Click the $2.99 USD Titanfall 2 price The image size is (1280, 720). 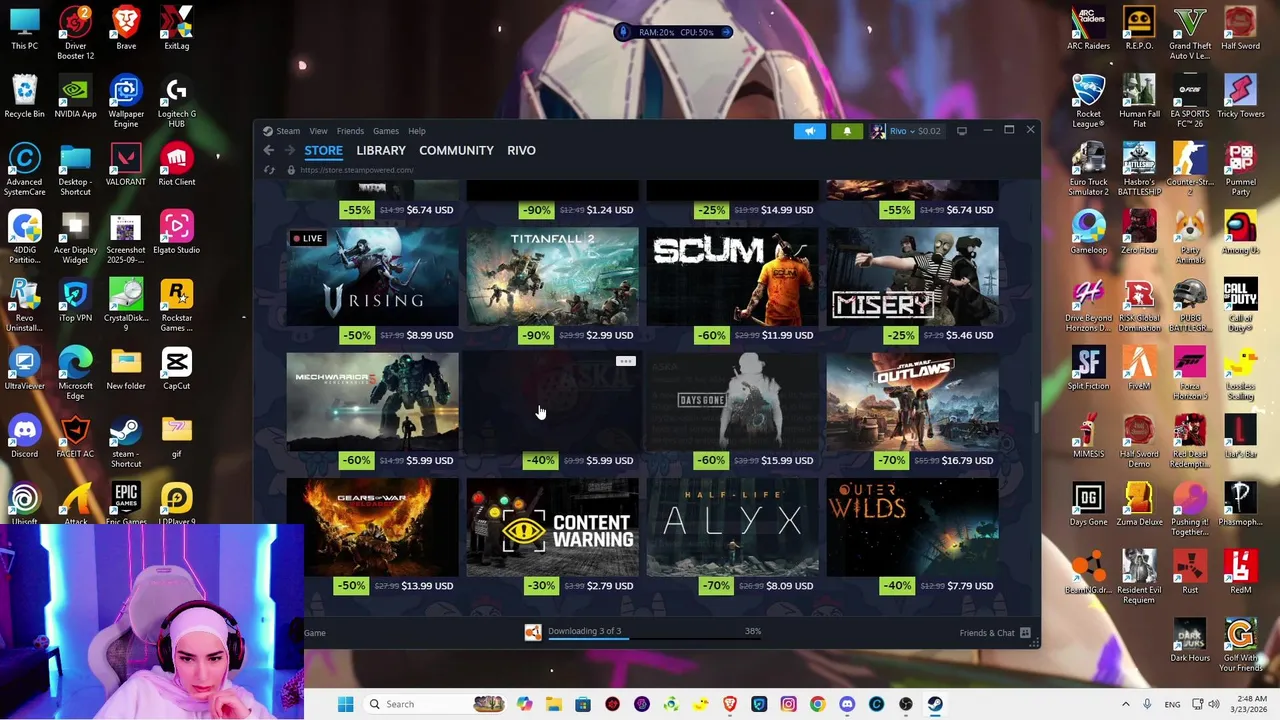coord(609,335)
